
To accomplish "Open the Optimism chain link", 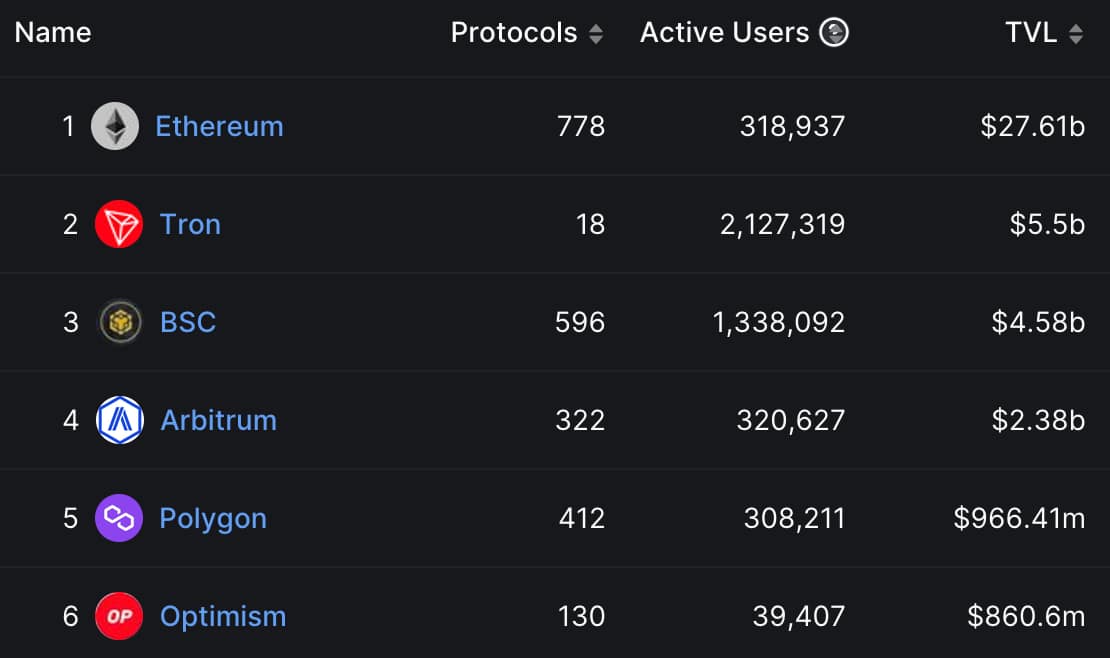I will pyautogui.click(x=223, y=616).
